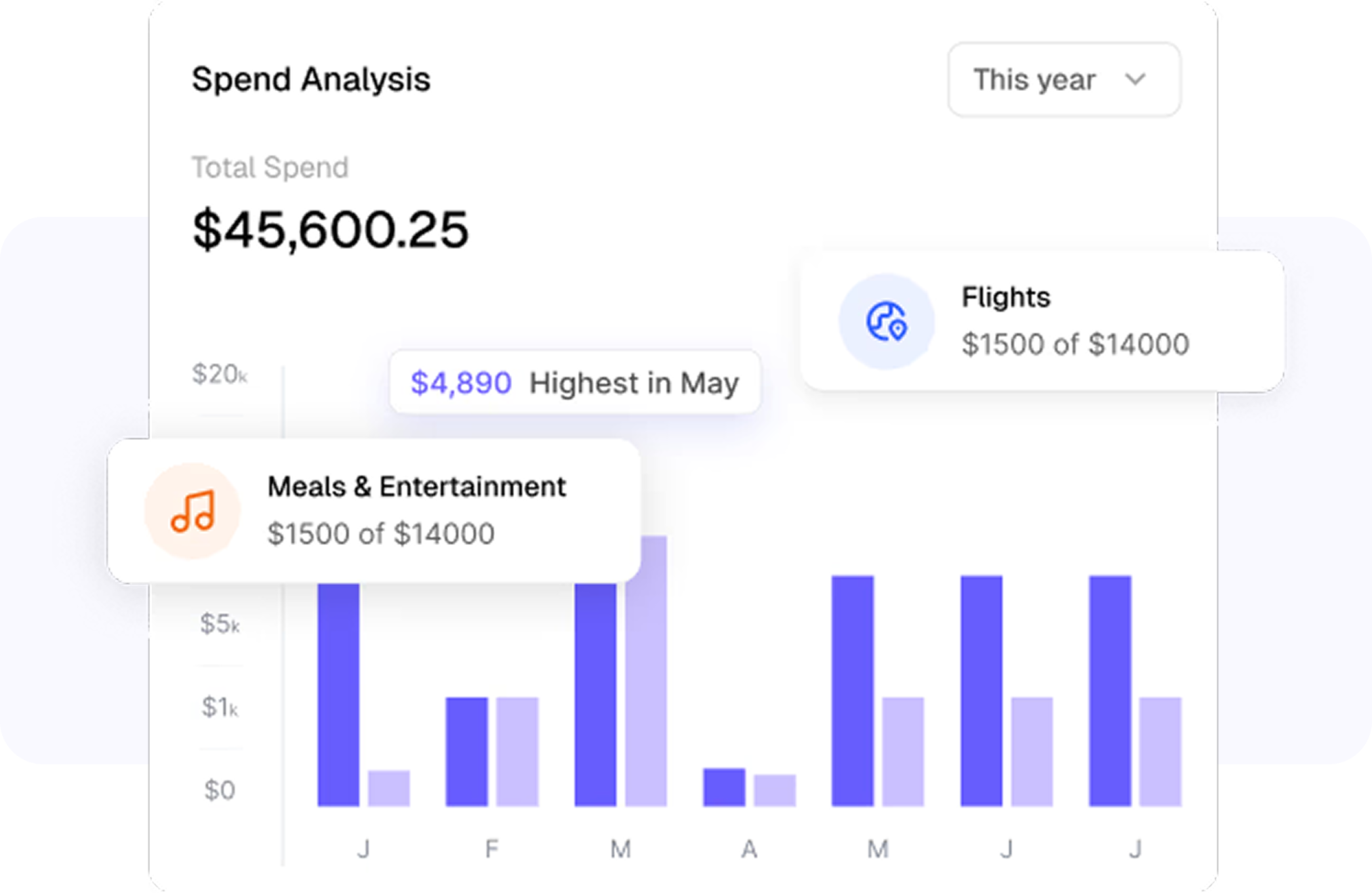Select February's light purple bar
This screenshot has height=893, width=1372.
click(517, 752)
